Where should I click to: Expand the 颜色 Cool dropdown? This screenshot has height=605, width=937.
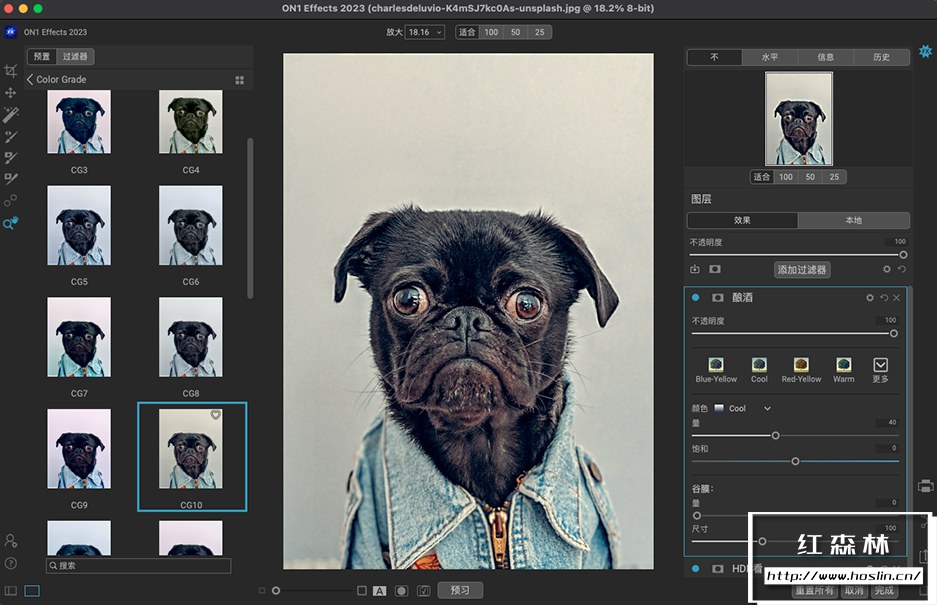tap(767, 408)
